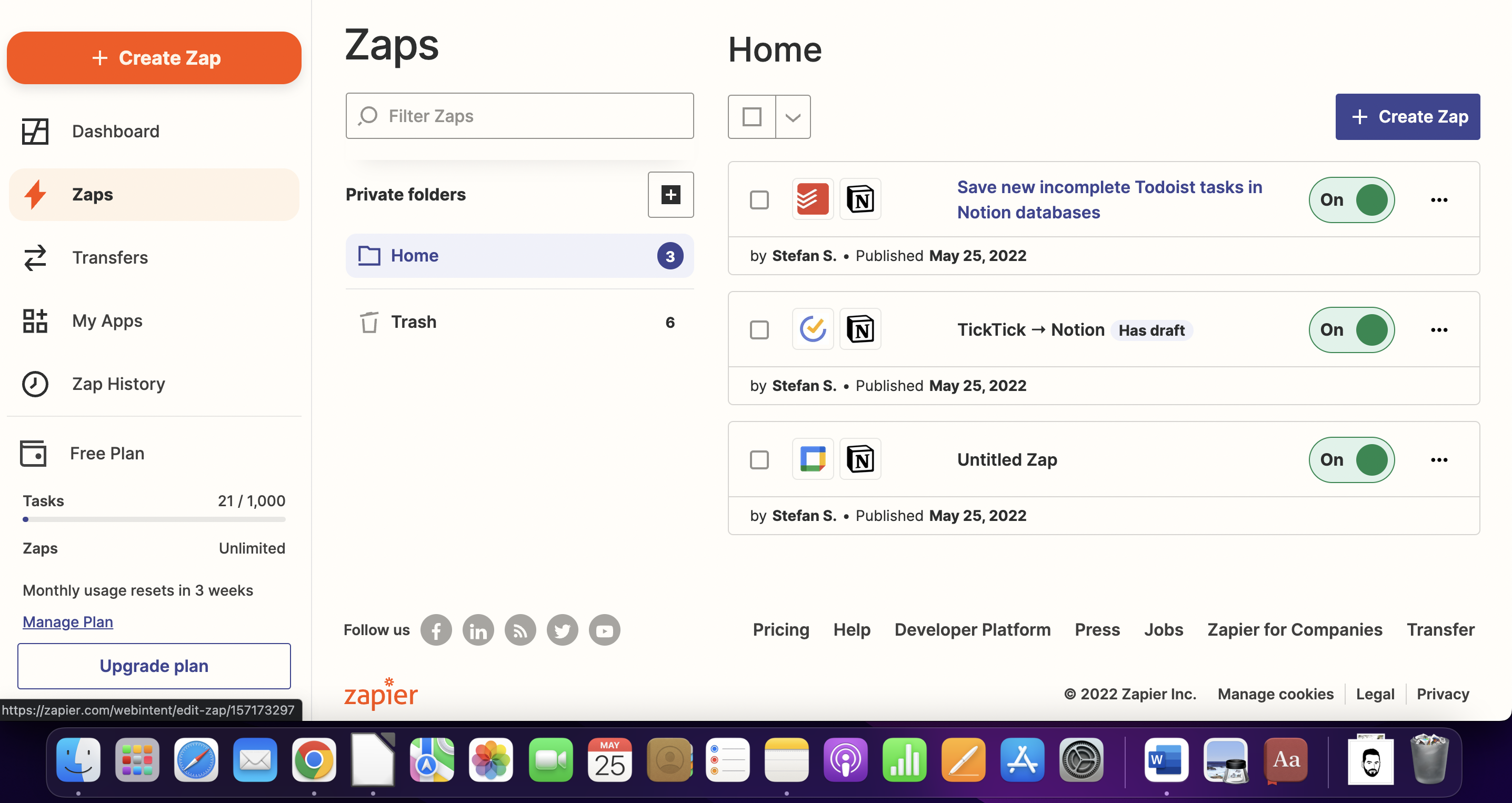
Task: Open Zapier's YouTube channel
Action: [605, 630]
